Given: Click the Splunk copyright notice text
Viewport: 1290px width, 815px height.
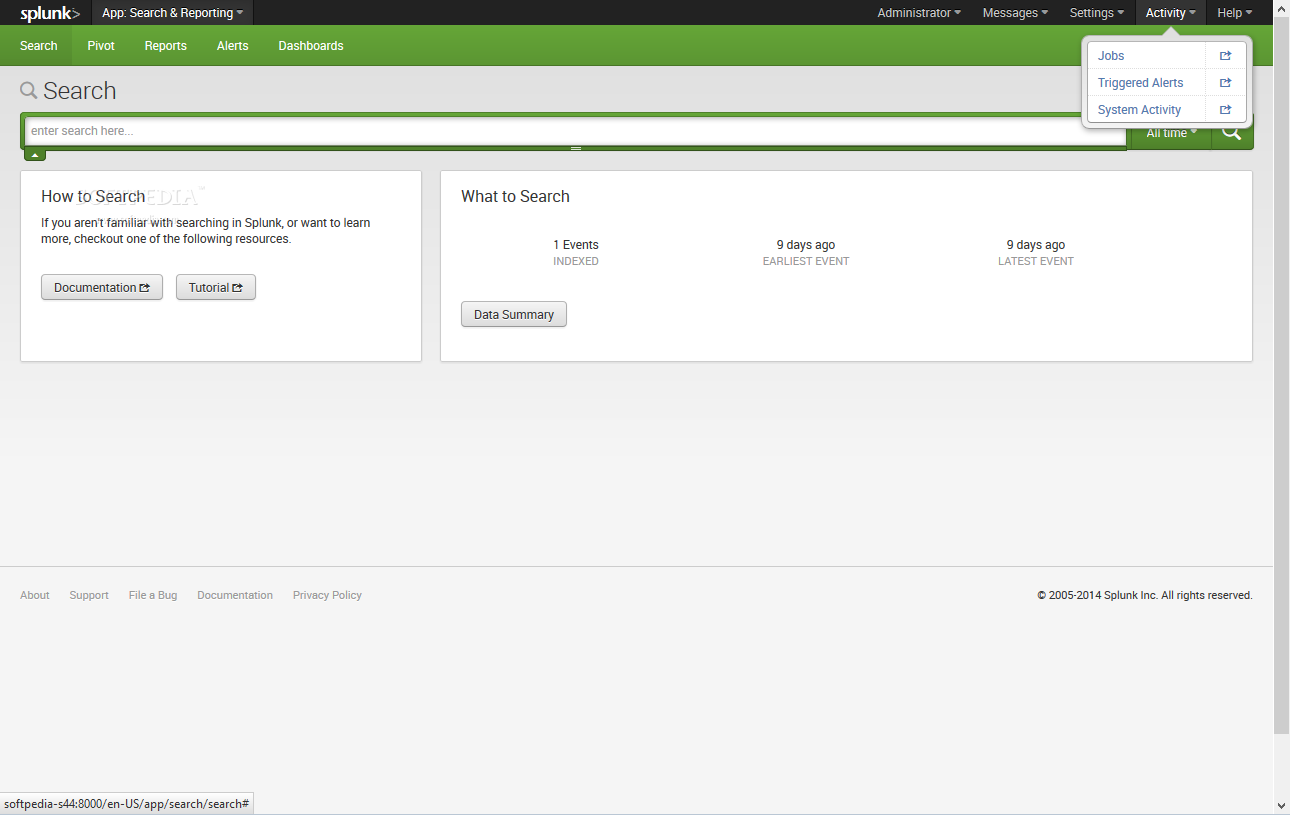Looking at the screenshot, I should click(1145, 595).
